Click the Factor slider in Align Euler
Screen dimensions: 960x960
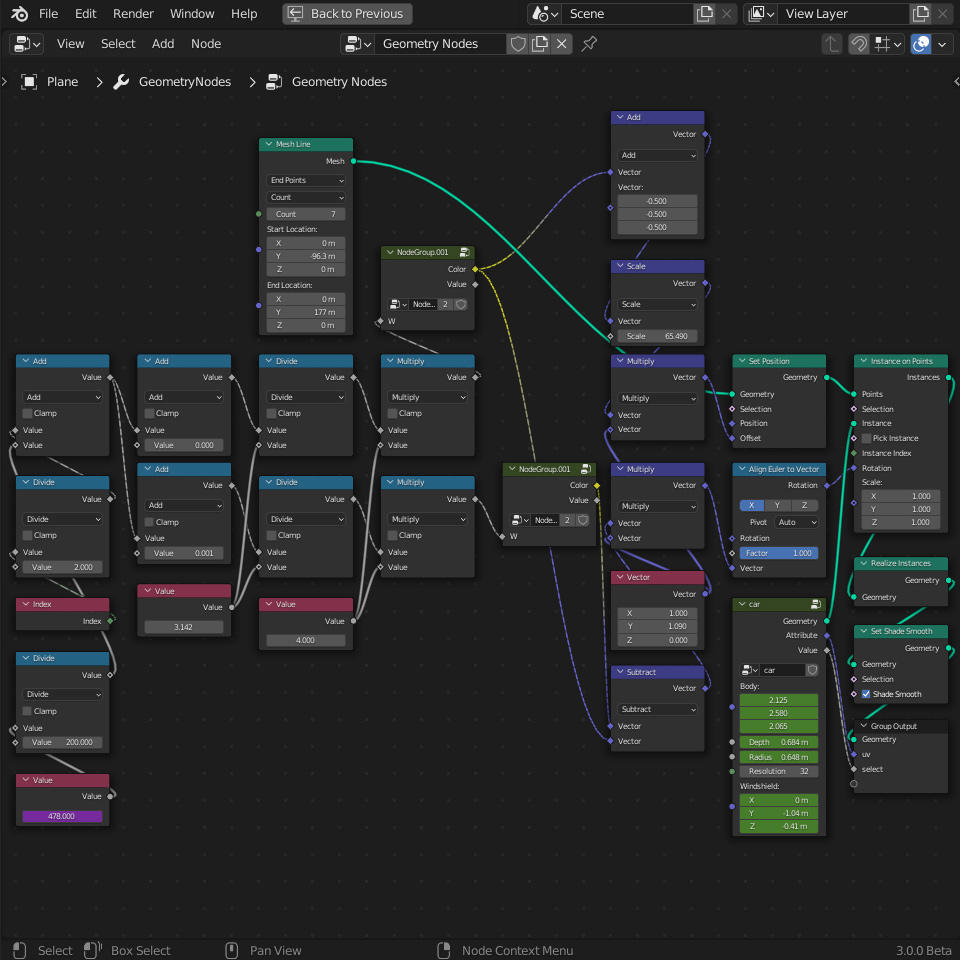tap(778, 553)
